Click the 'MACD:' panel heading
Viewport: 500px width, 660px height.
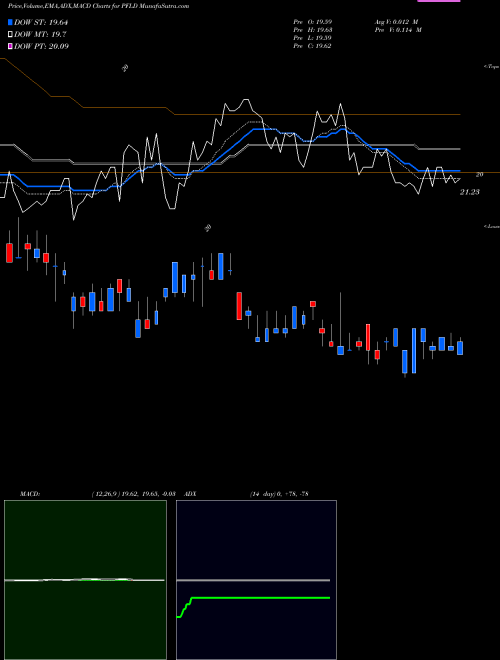pyautogui.click(x=30, y=494)
